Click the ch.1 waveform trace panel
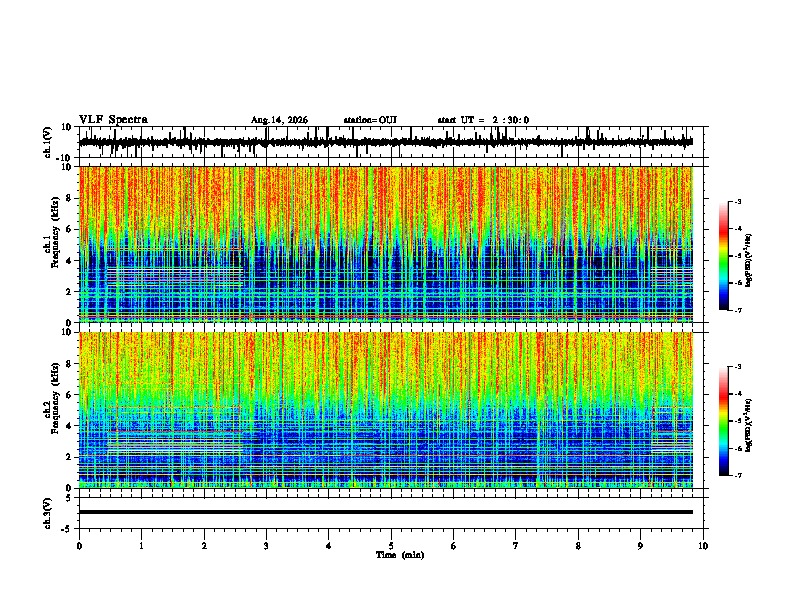Viewport: 792px width, 612px height. point(391,142)
